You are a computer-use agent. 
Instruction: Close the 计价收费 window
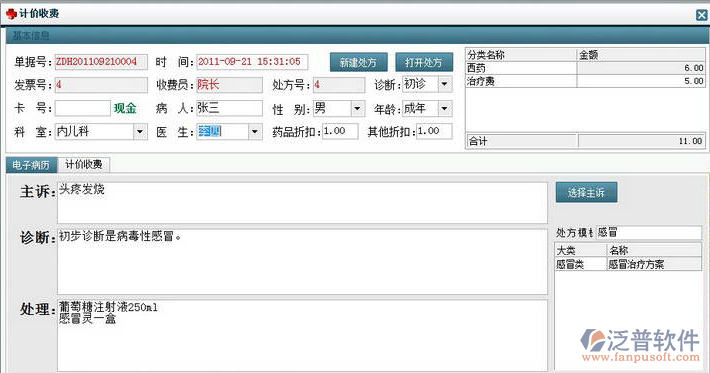click(701, 15)
